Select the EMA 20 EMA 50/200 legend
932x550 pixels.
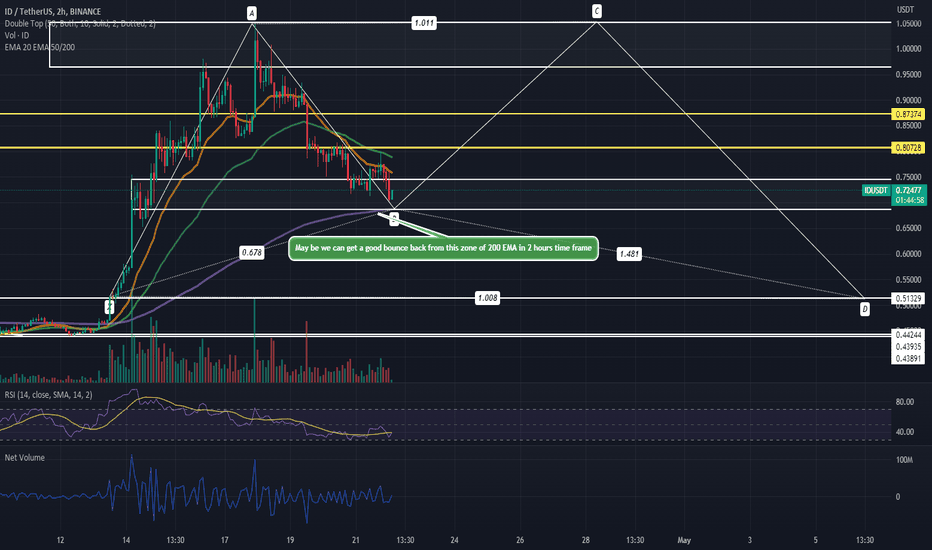[40, 48]
